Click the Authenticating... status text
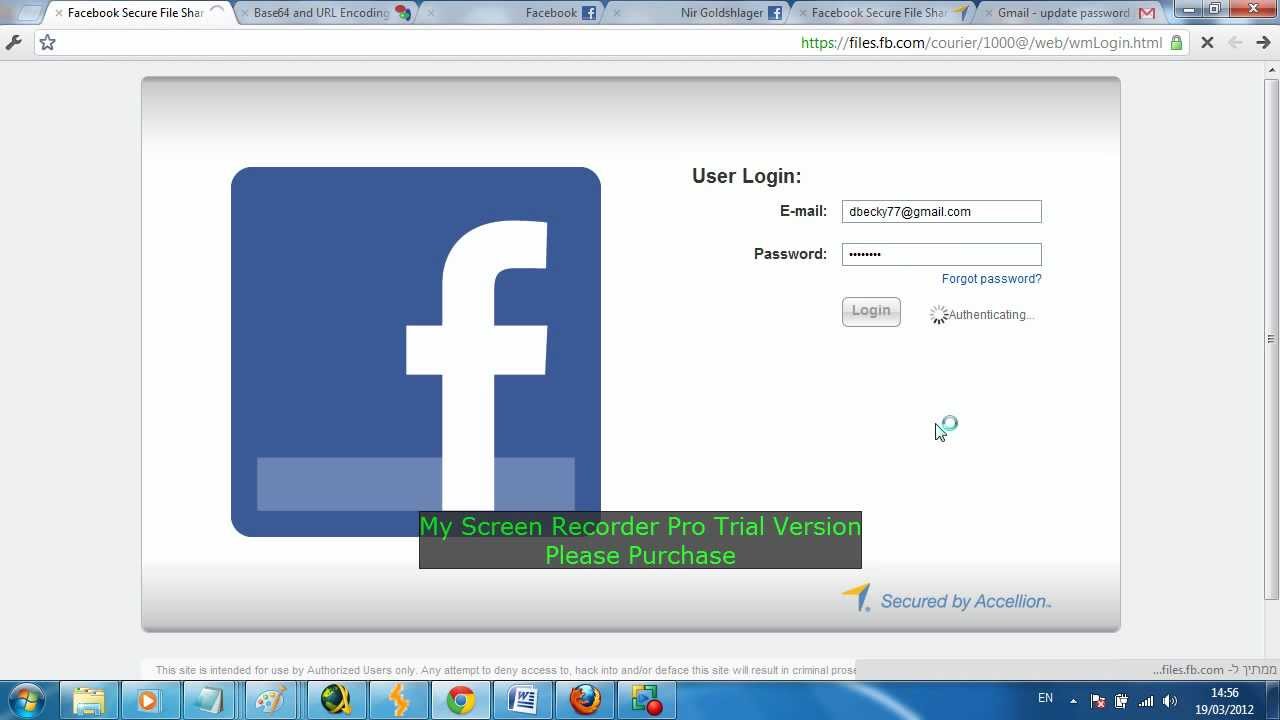The image size is (1280, 720). (991, 315)
